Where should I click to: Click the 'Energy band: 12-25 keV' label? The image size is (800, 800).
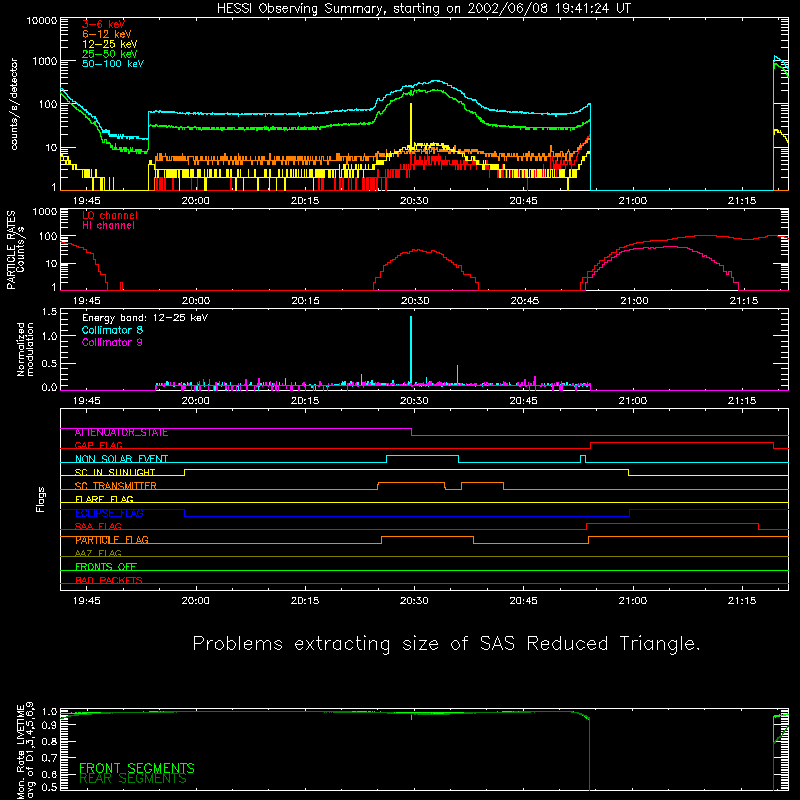[x=145, y=318]
